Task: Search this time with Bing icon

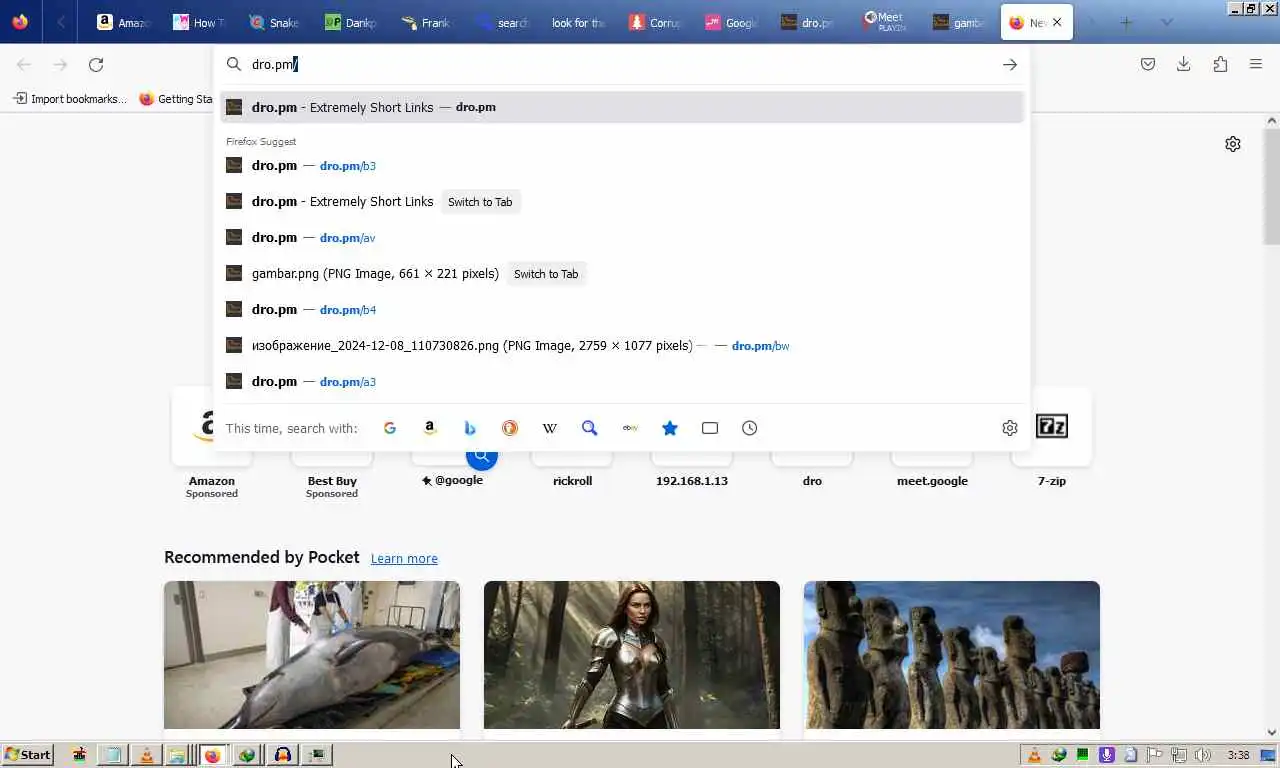Action: tap(470, 428)
